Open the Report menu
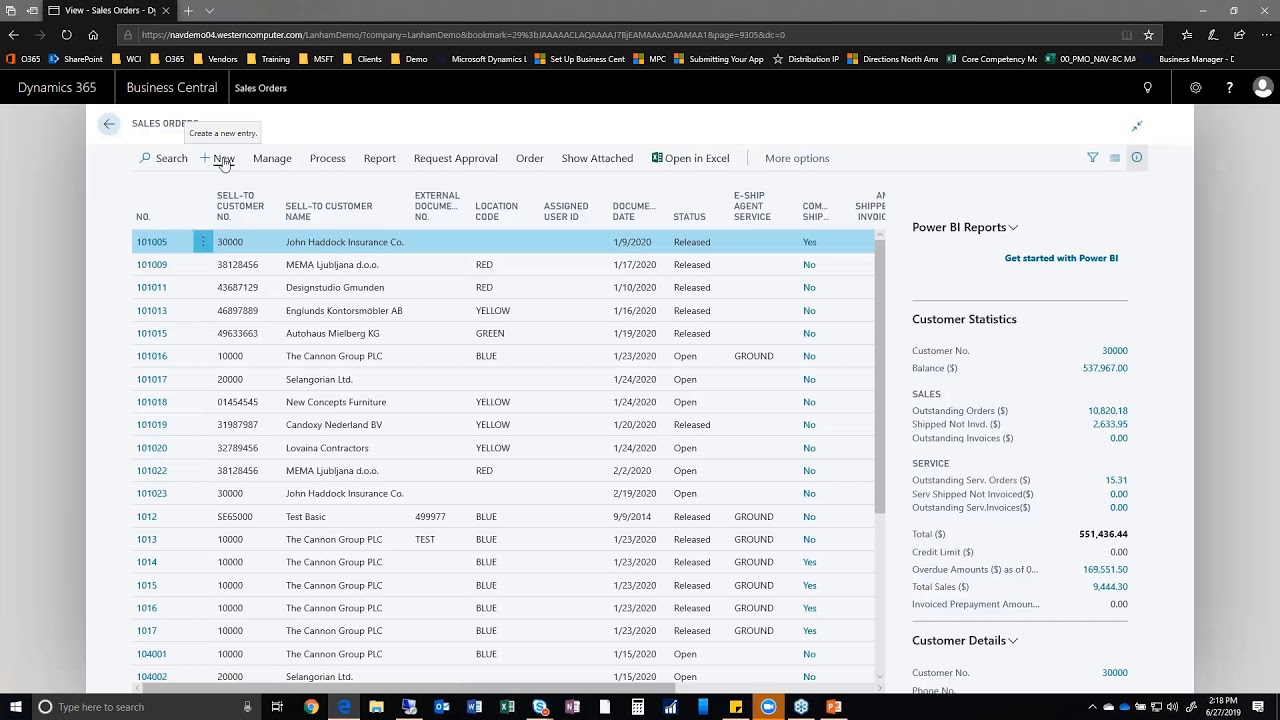 point(379,158)
